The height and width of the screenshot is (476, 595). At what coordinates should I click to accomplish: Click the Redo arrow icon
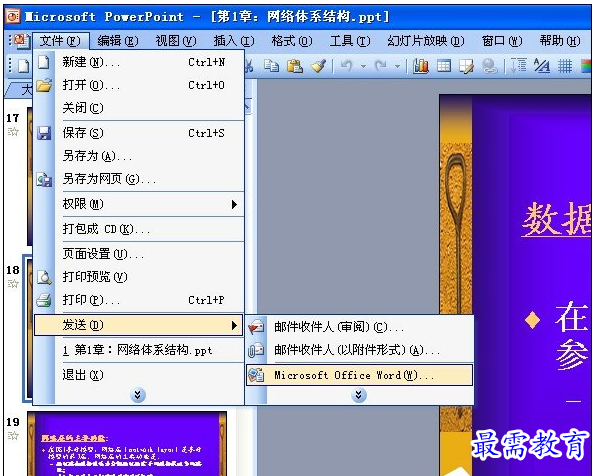coord(380,66)
